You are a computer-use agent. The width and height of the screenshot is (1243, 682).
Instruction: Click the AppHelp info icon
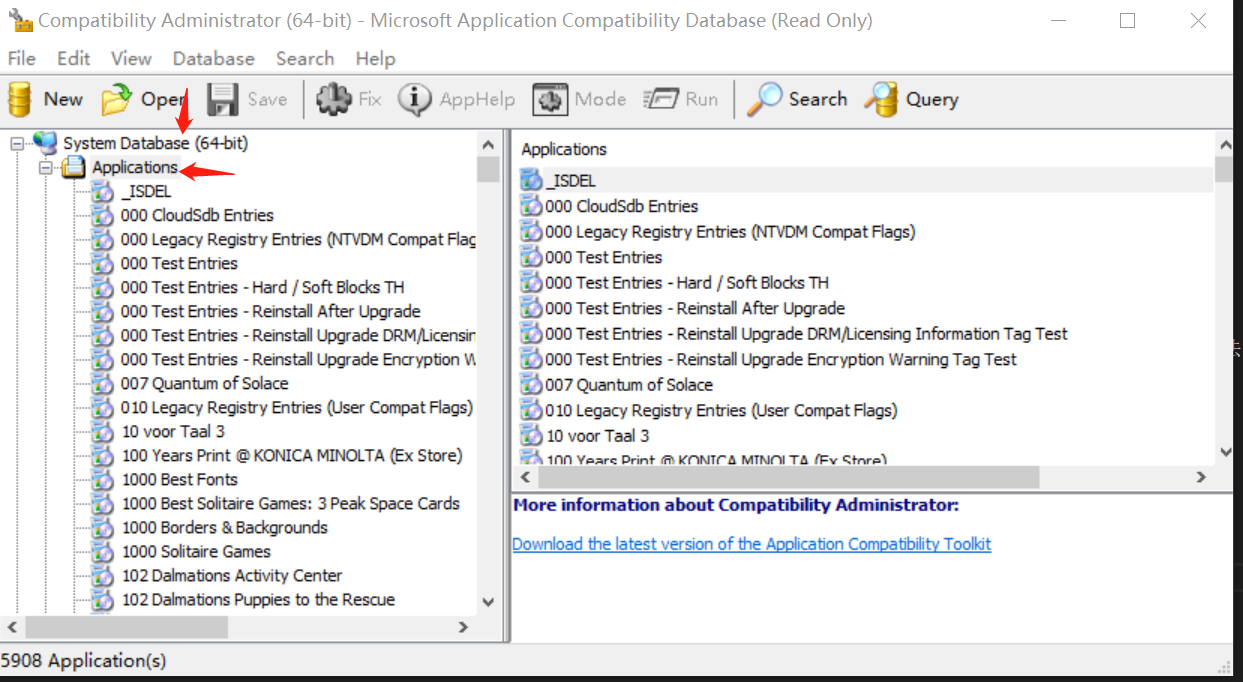[415, 99]
